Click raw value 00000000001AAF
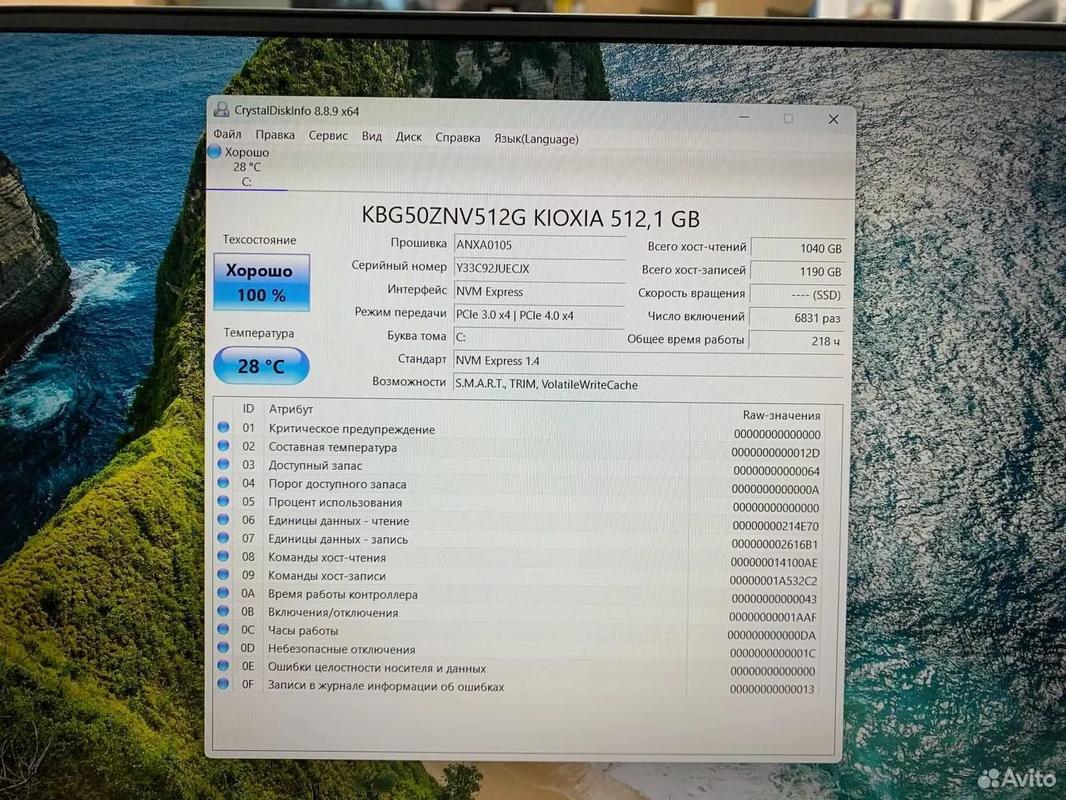Screen dimensions: 1066x800 tap(773, 617)
